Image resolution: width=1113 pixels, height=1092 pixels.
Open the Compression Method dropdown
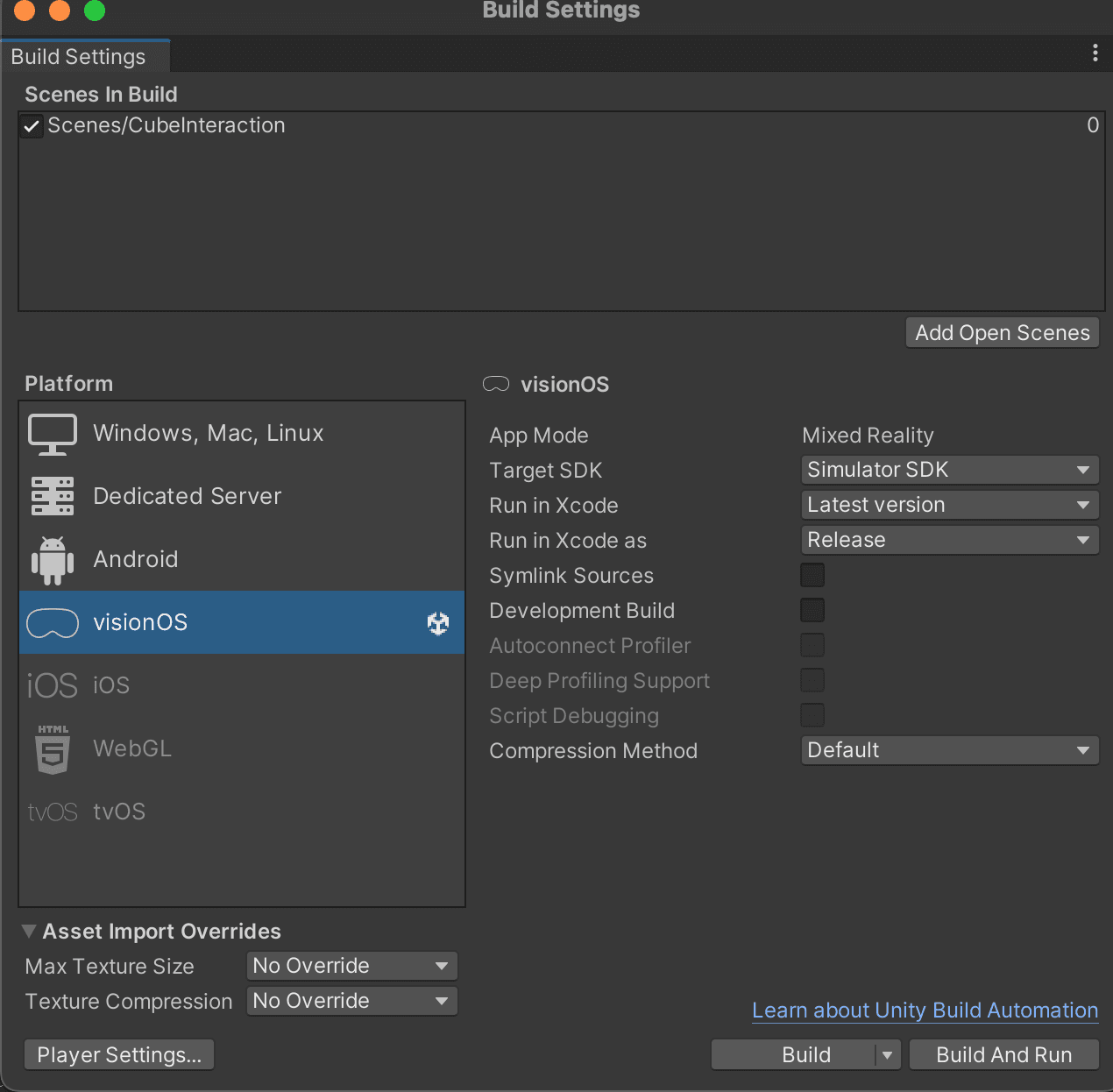click(950, 750)
